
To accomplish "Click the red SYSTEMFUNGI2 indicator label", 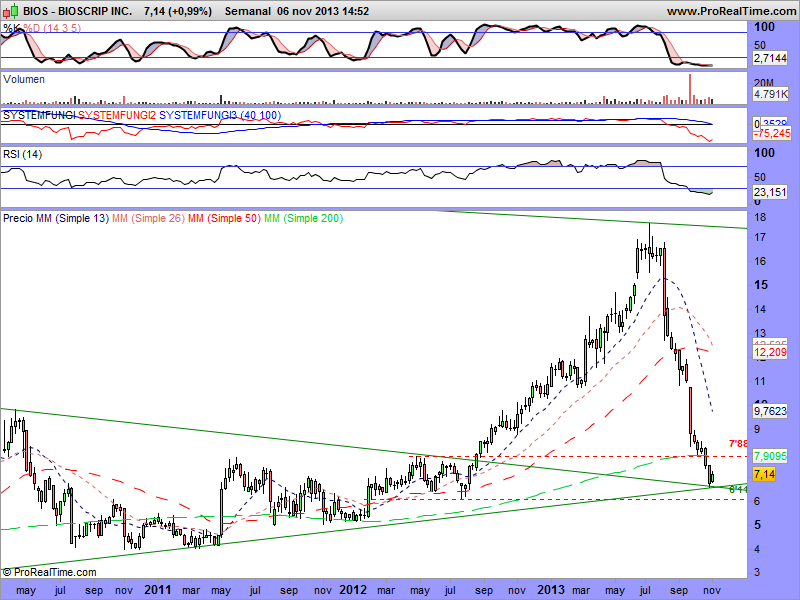I will click(117, 115).
